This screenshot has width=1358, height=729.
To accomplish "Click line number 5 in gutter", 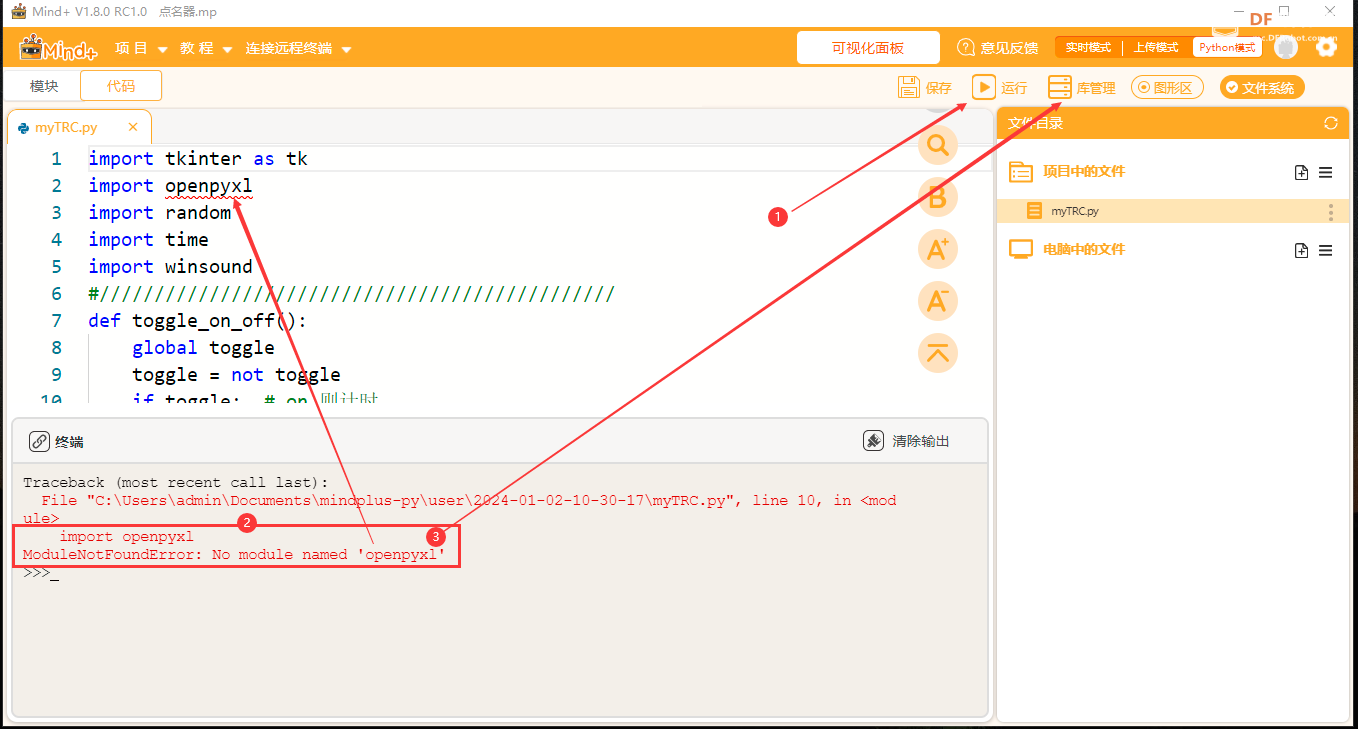I will pyautogui.click(x=56, y=267).
